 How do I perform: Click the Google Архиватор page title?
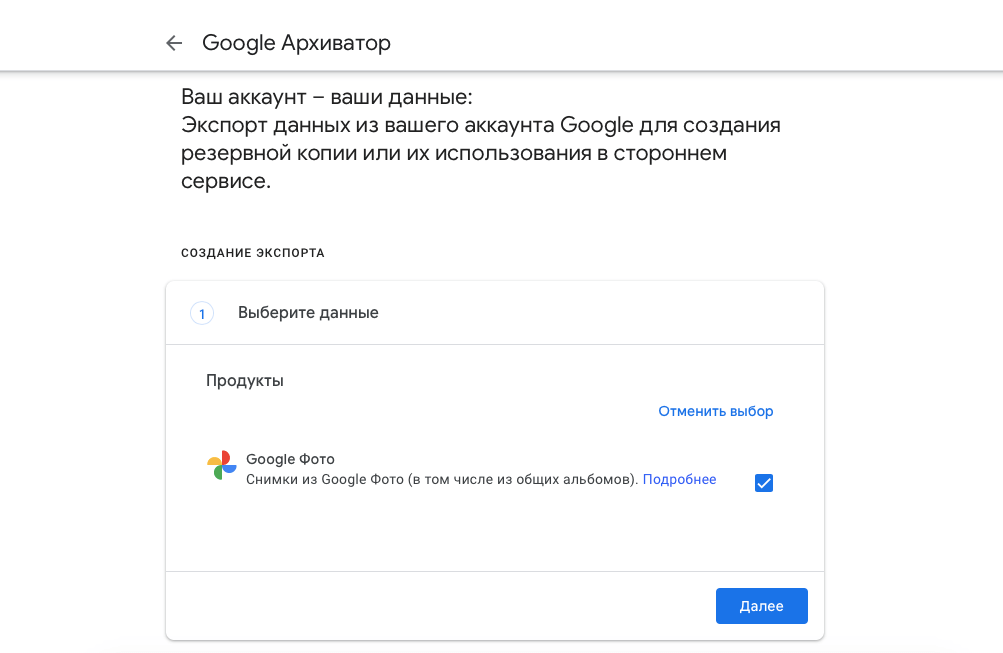coord(296,43)
